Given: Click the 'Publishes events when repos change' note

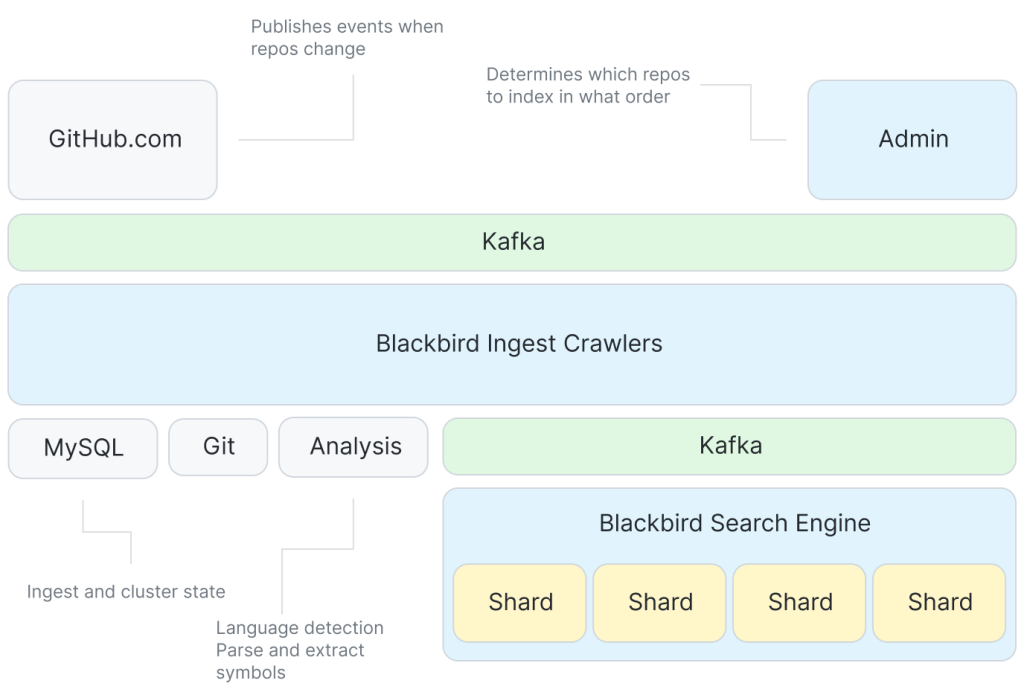Looking at the screenshot, I should click(346, 38).
